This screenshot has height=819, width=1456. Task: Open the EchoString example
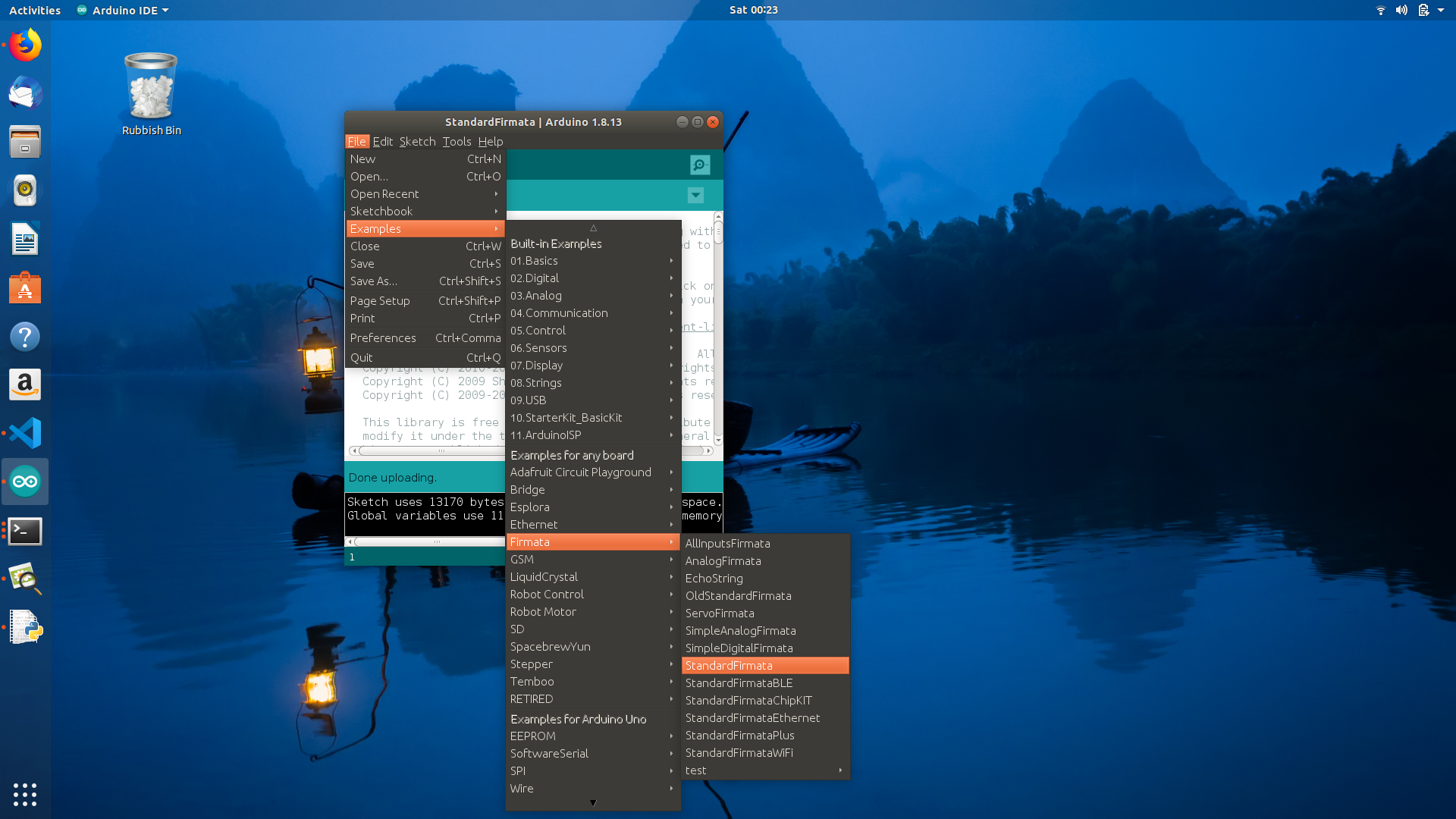765,578
